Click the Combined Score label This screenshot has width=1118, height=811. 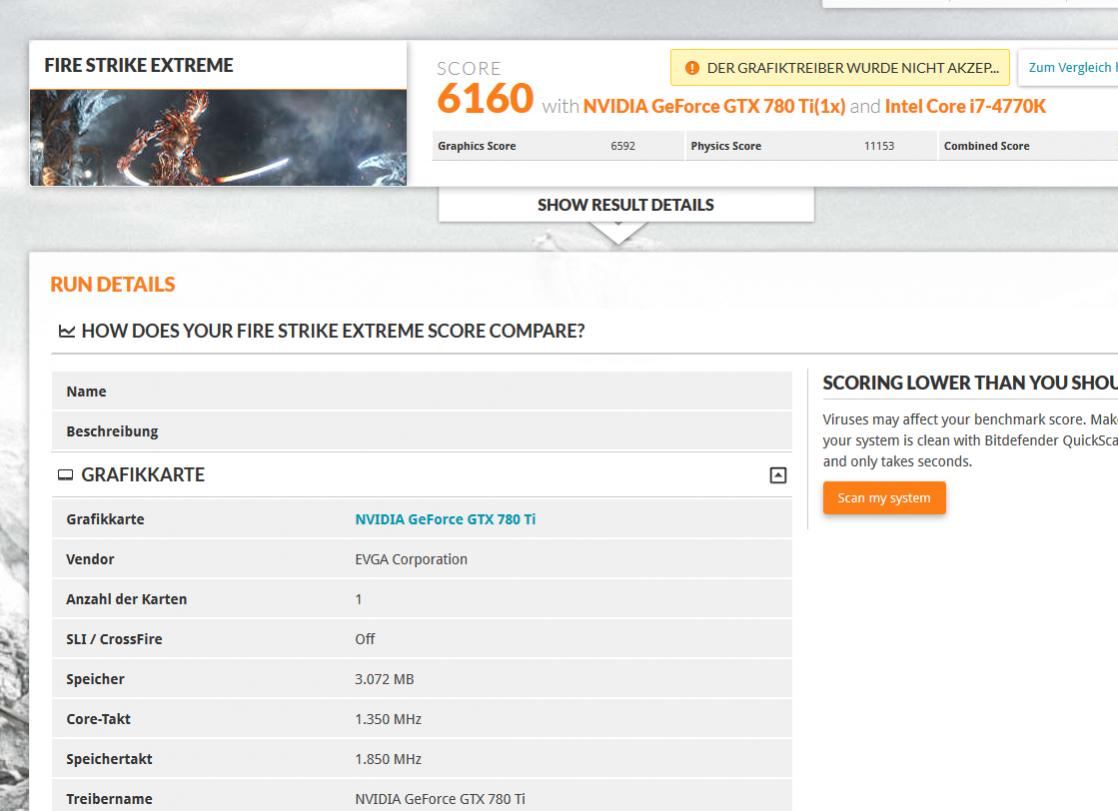986,146
